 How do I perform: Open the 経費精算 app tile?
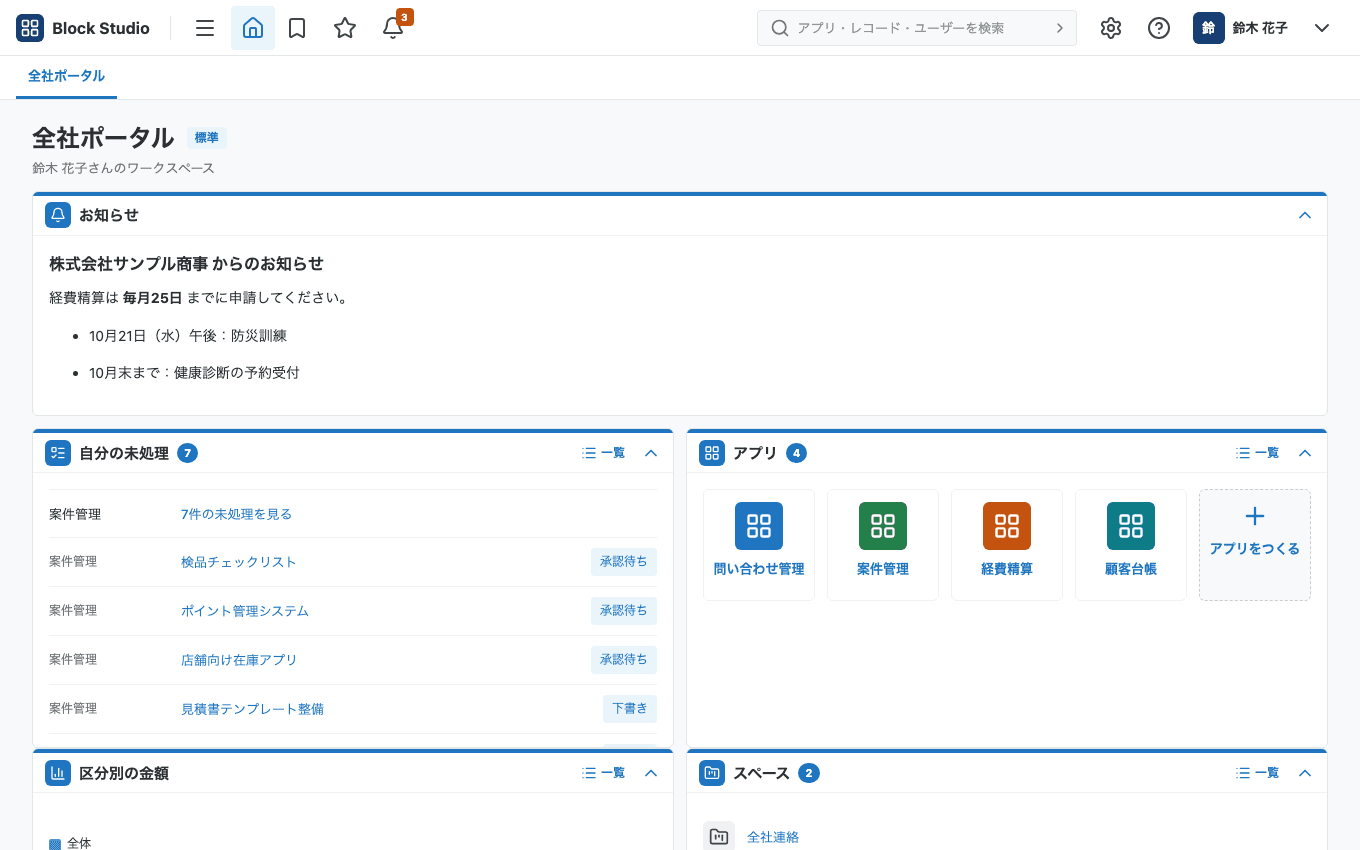1007,545
